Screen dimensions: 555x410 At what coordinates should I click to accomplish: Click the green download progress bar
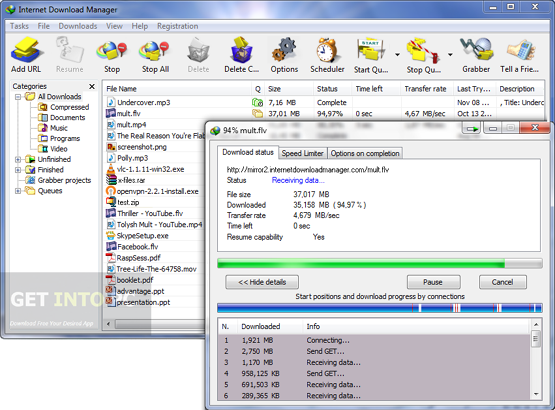(379, 263)
